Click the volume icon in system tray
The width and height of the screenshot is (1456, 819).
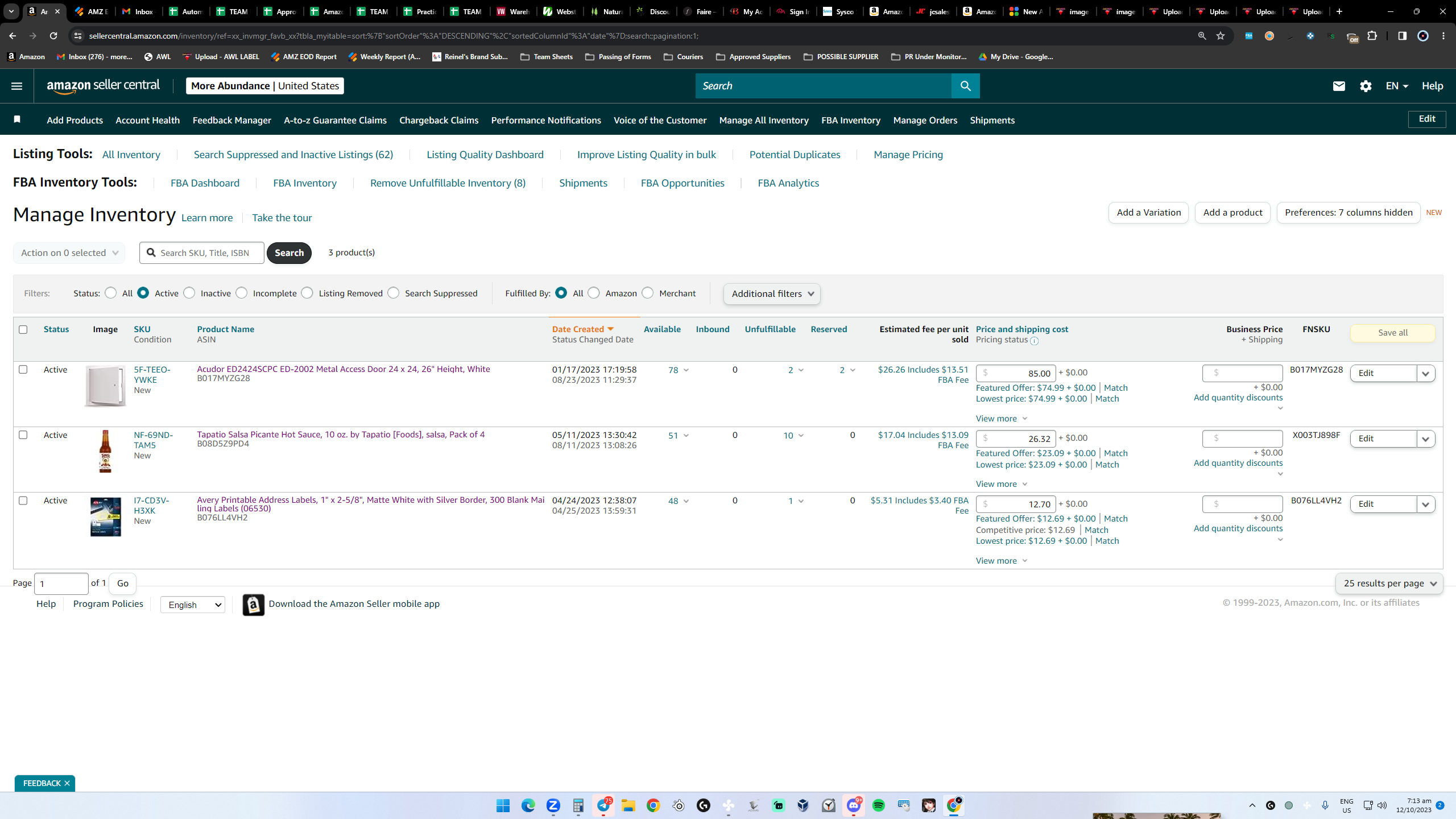pyautogui.click(x=1382, y=805)
